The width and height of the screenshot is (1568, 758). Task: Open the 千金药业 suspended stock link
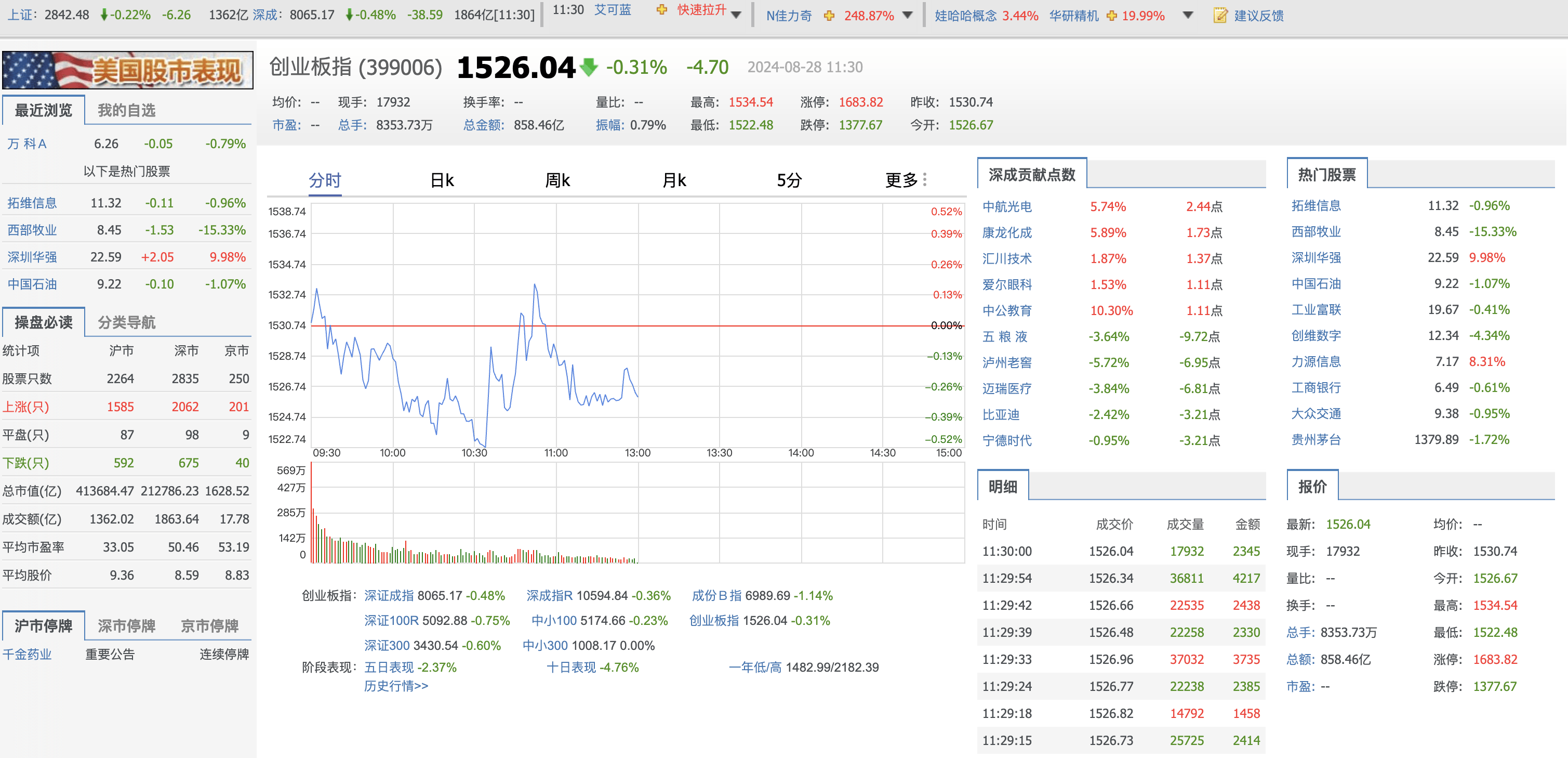(x=27, y=655)
